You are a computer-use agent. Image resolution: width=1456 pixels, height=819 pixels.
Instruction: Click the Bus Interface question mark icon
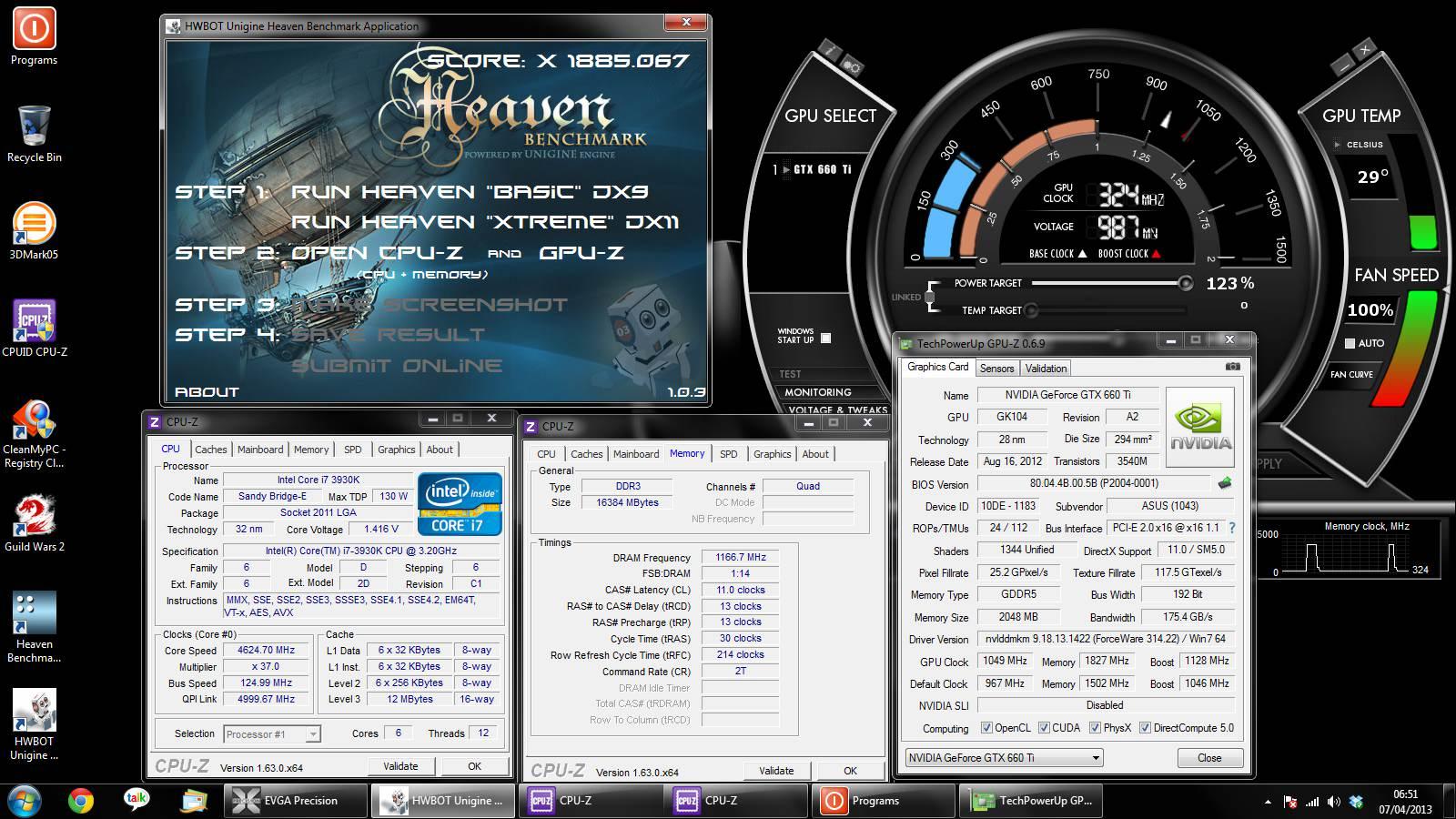pos(1232,528)
